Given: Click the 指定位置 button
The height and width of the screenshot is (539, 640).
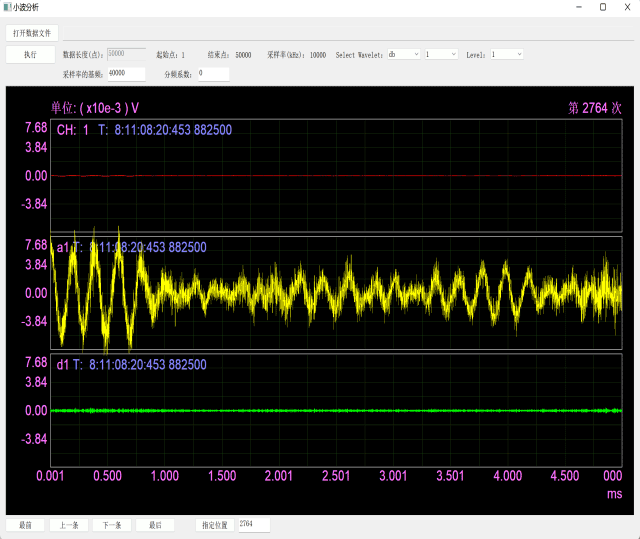Looking at the screenshot, I should [x=215, y=525].
